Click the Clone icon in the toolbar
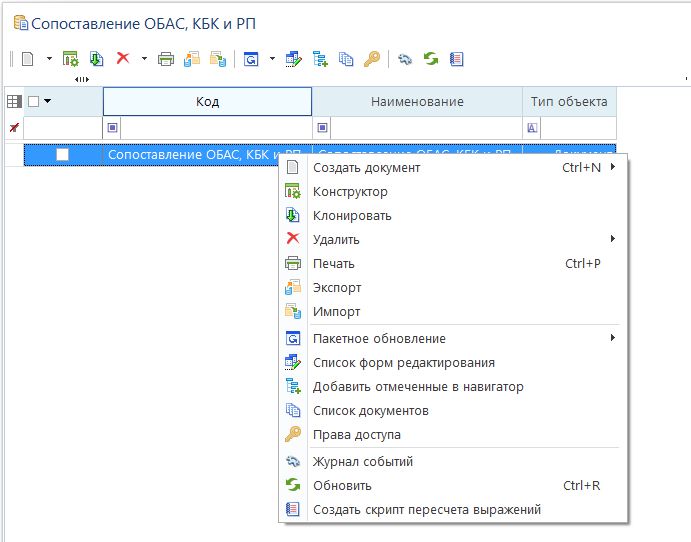The image size is (691, 542). pos(97,59)
